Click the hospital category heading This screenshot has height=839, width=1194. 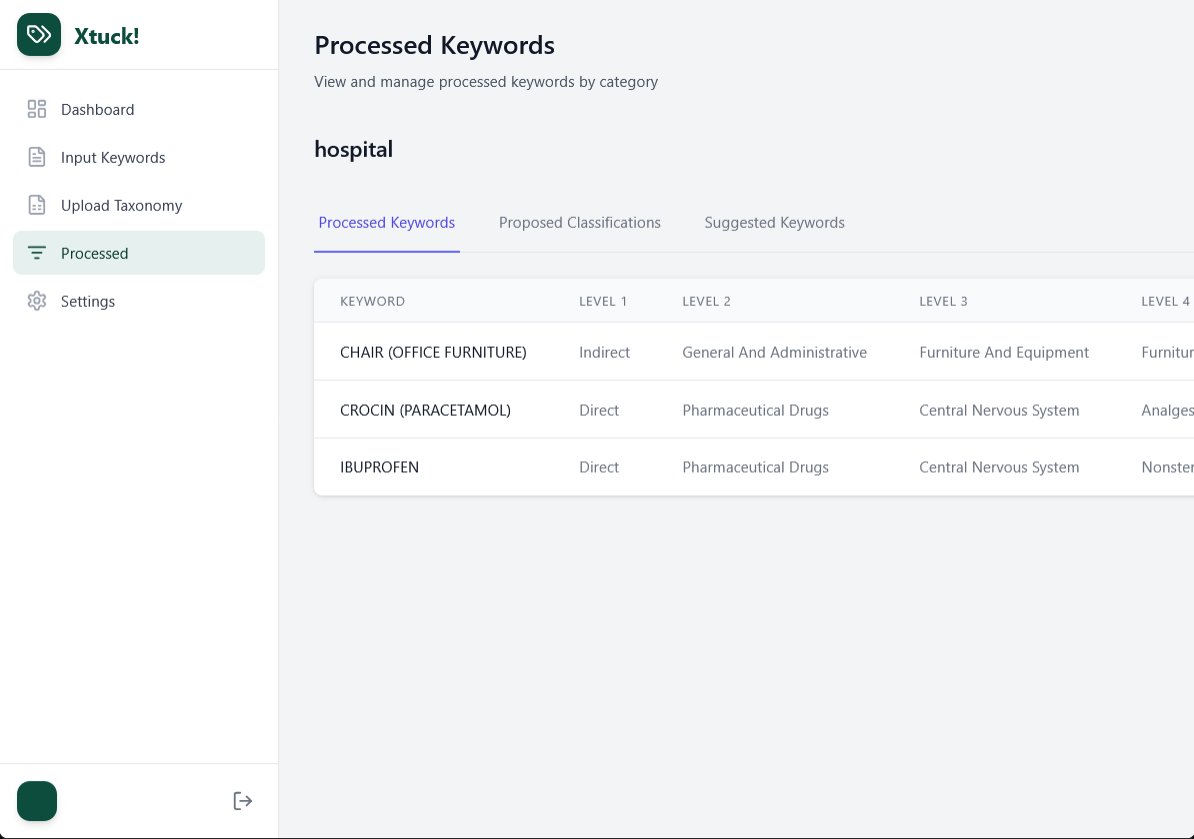tap(353, 148)
